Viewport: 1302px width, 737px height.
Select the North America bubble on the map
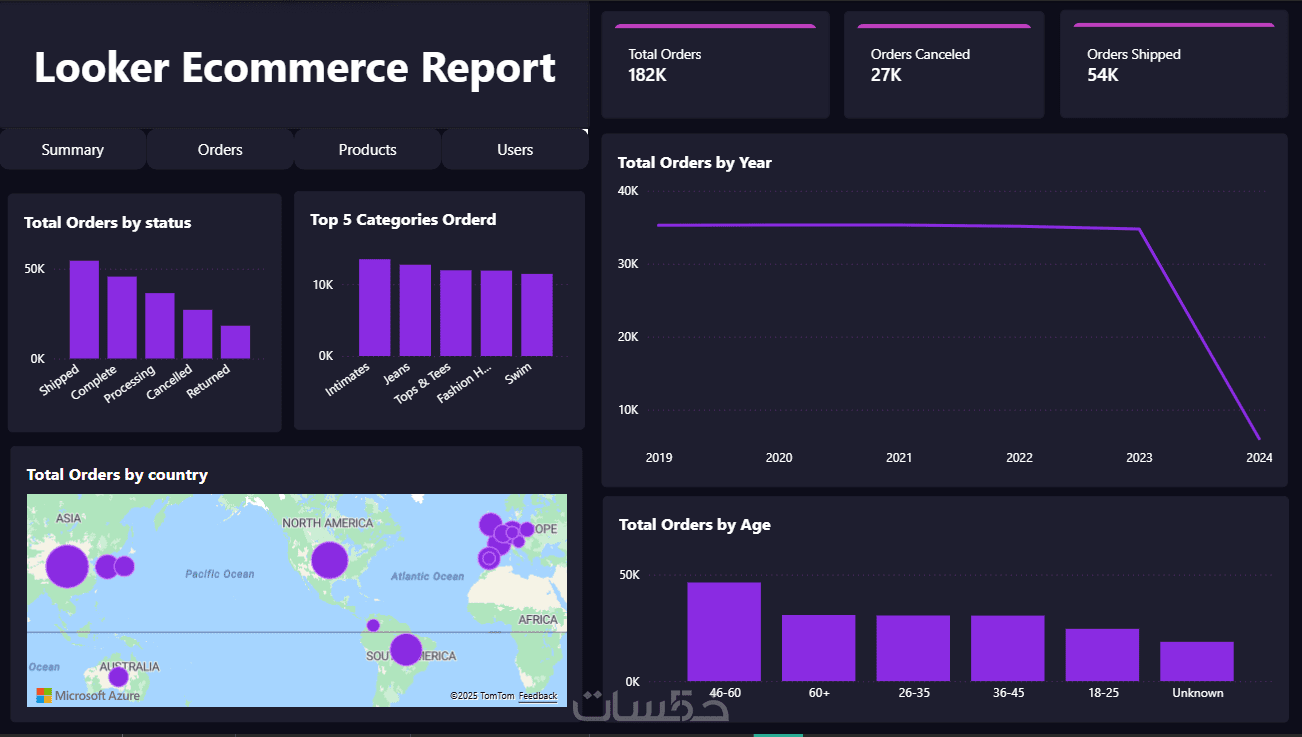pyautogui.click(x=329, y=560)
